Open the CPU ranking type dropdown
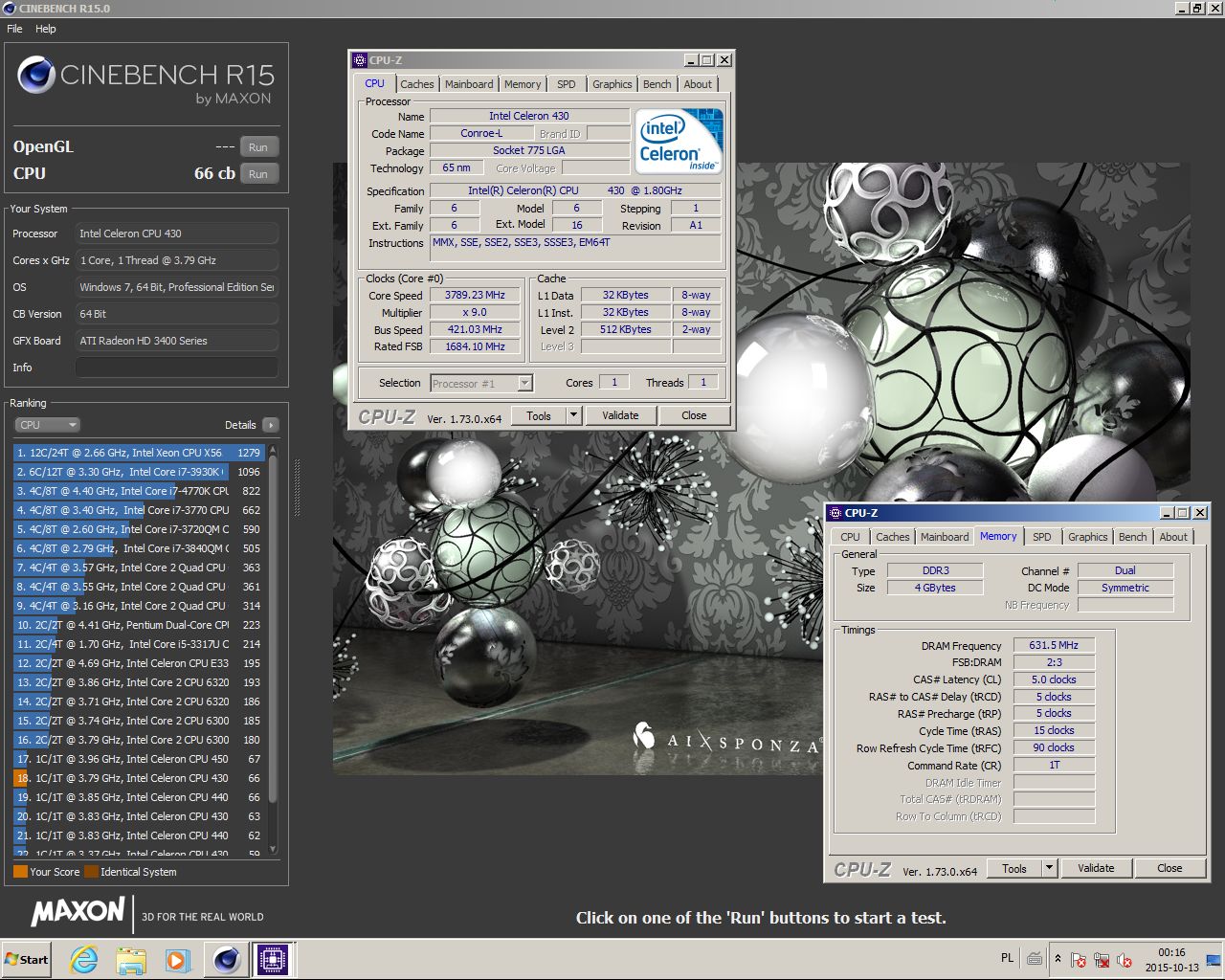Screen dimensions: 1225x980 coord(46,425)
